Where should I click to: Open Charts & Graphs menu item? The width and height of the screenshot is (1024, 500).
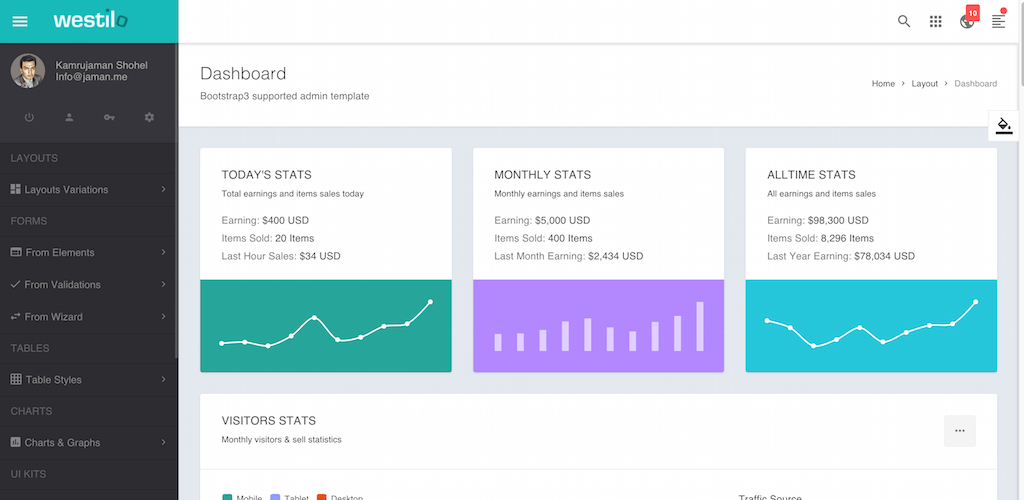click(62, 443)
